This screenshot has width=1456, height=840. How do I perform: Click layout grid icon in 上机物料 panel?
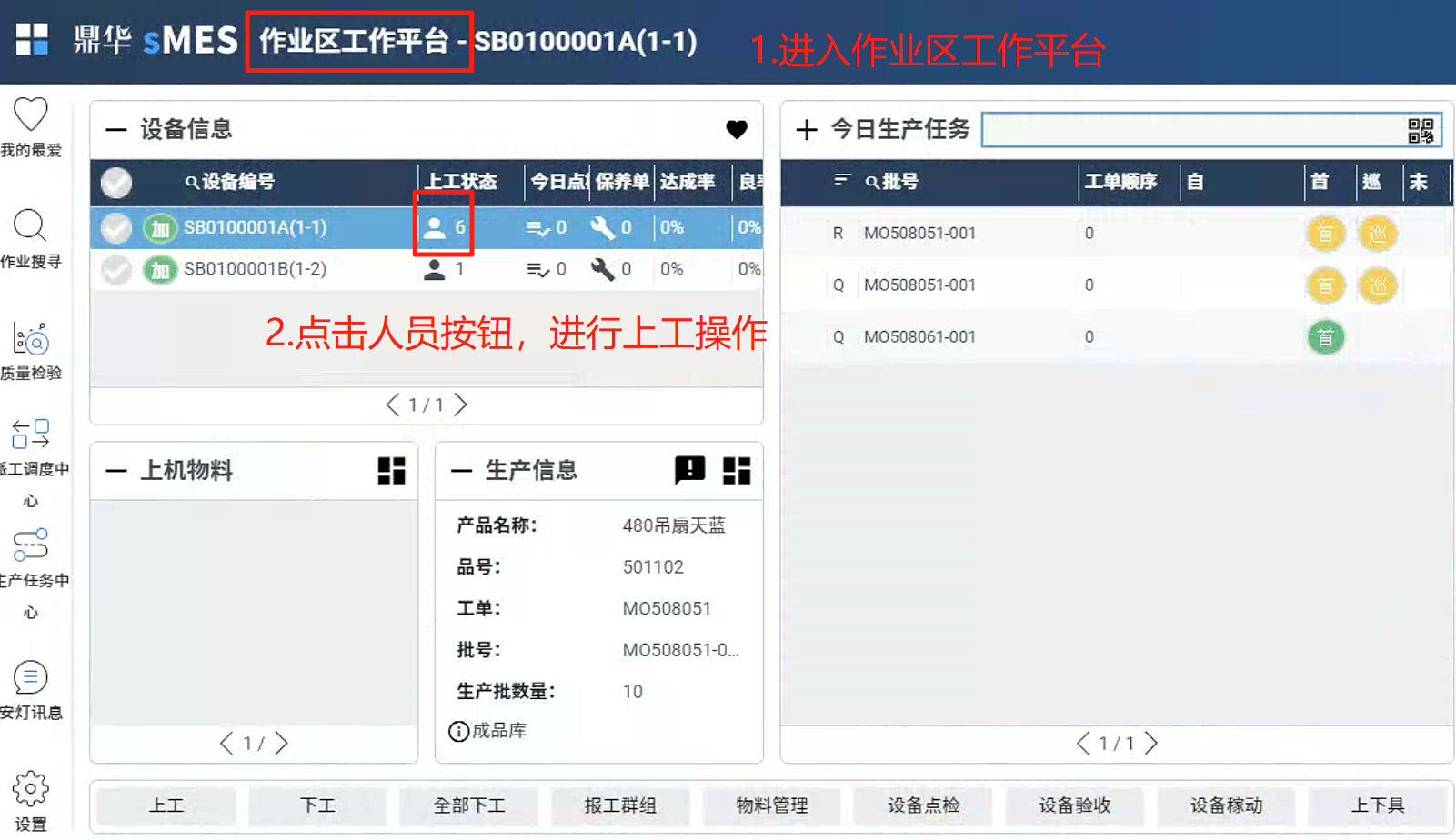tap(391, 471)
